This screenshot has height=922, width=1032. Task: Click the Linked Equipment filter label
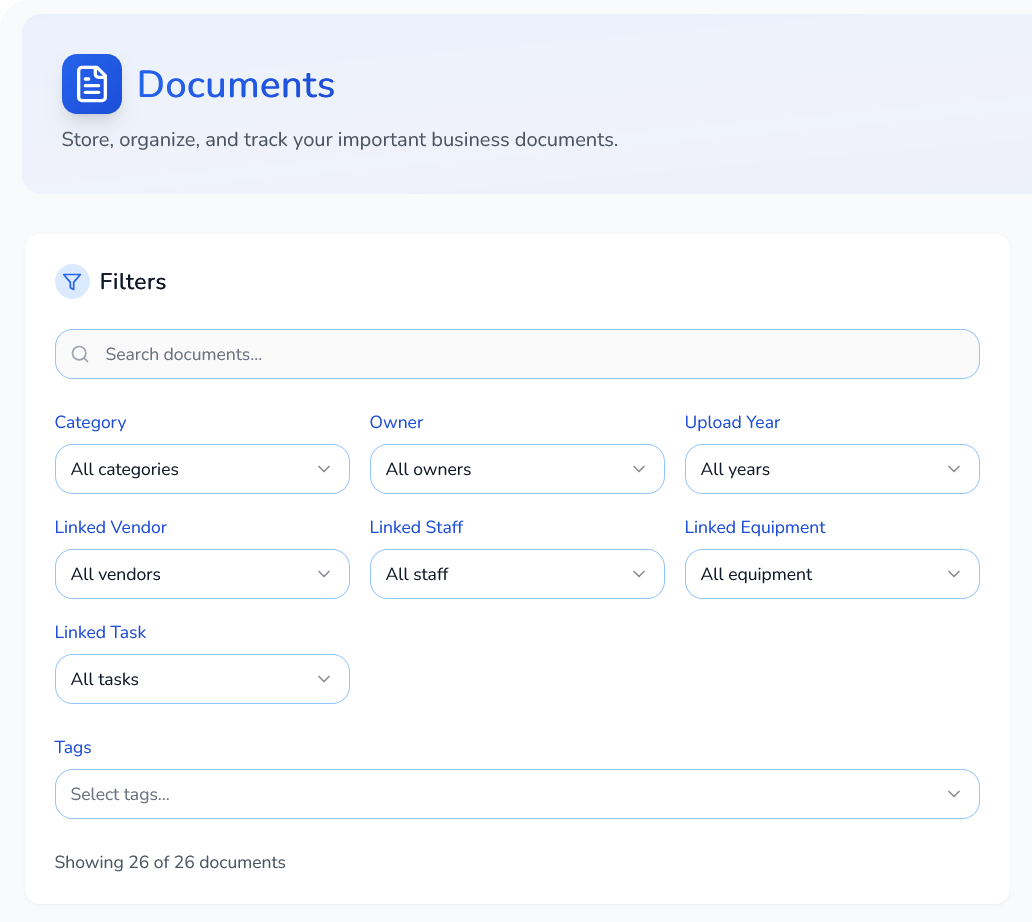755,527
